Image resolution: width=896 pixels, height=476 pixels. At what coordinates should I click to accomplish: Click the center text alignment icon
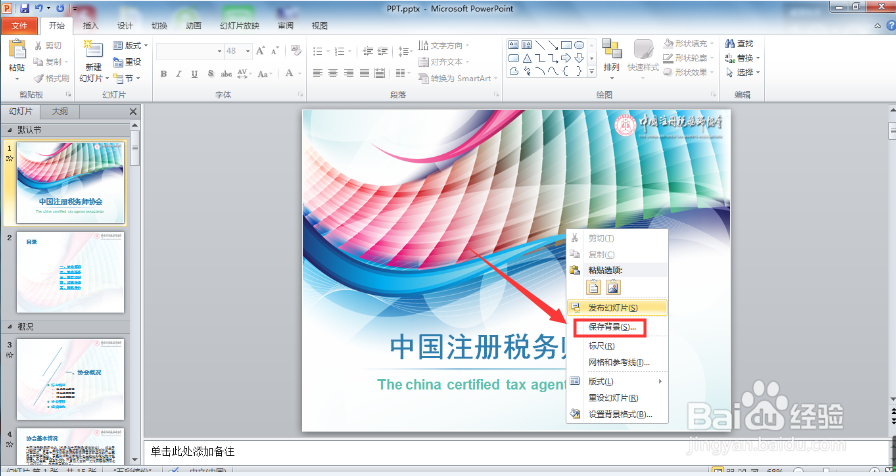(333, 73)
